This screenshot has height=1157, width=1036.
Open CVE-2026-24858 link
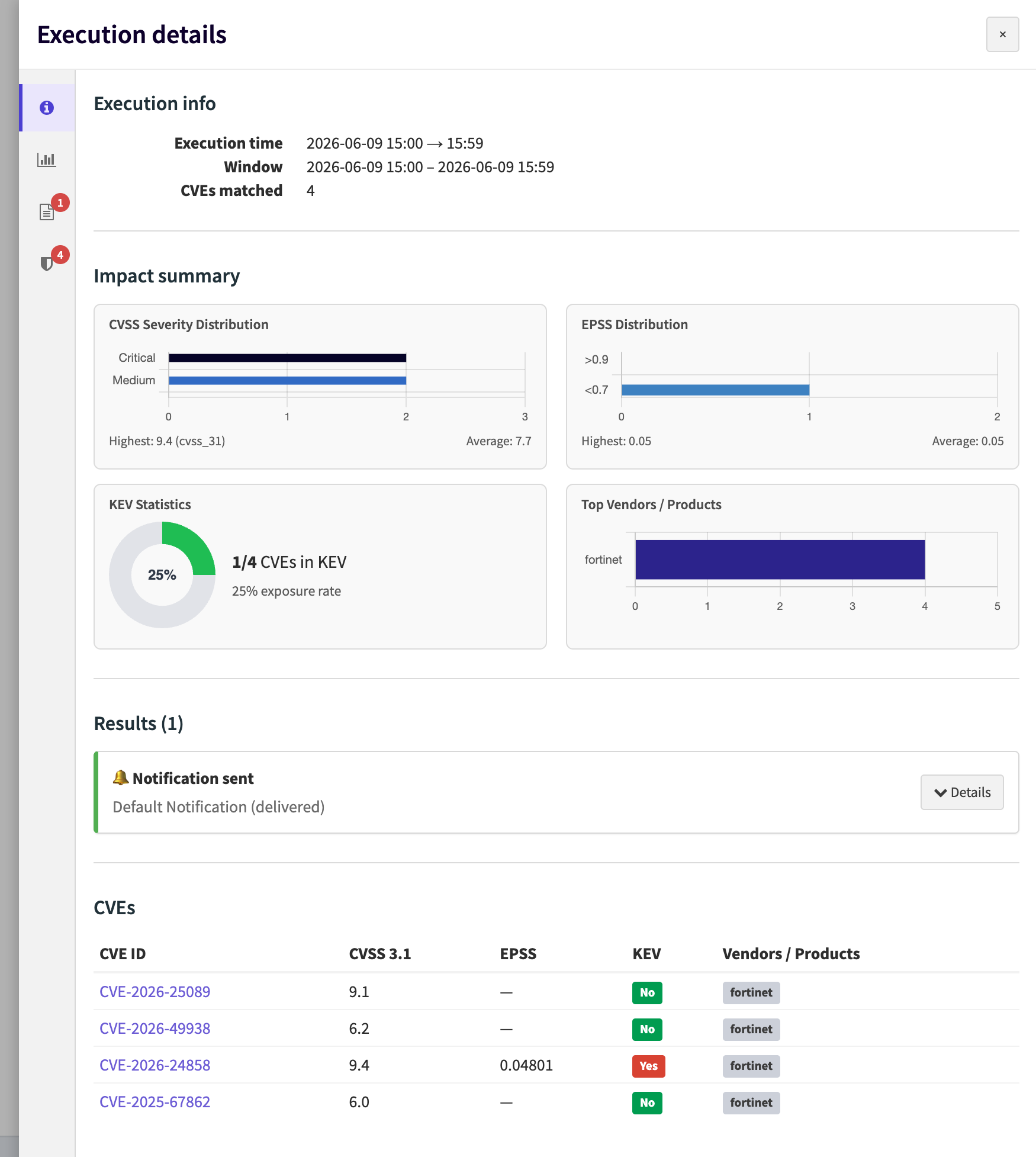pos(155,1065)
